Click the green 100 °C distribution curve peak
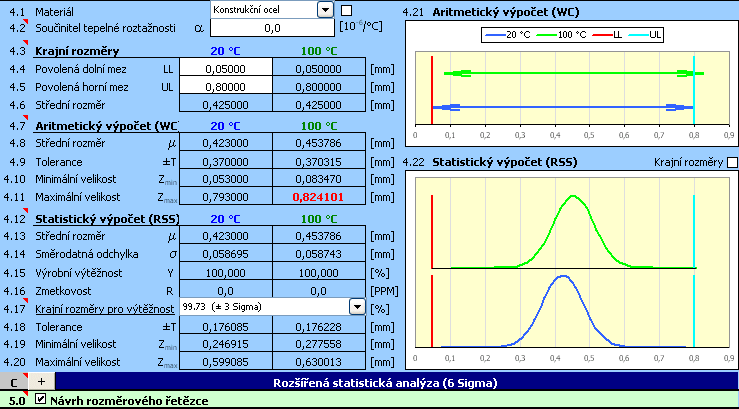Image resolution: width=739 pixels, height=409 pixels. pyautogui.click(x=573, y=196)
